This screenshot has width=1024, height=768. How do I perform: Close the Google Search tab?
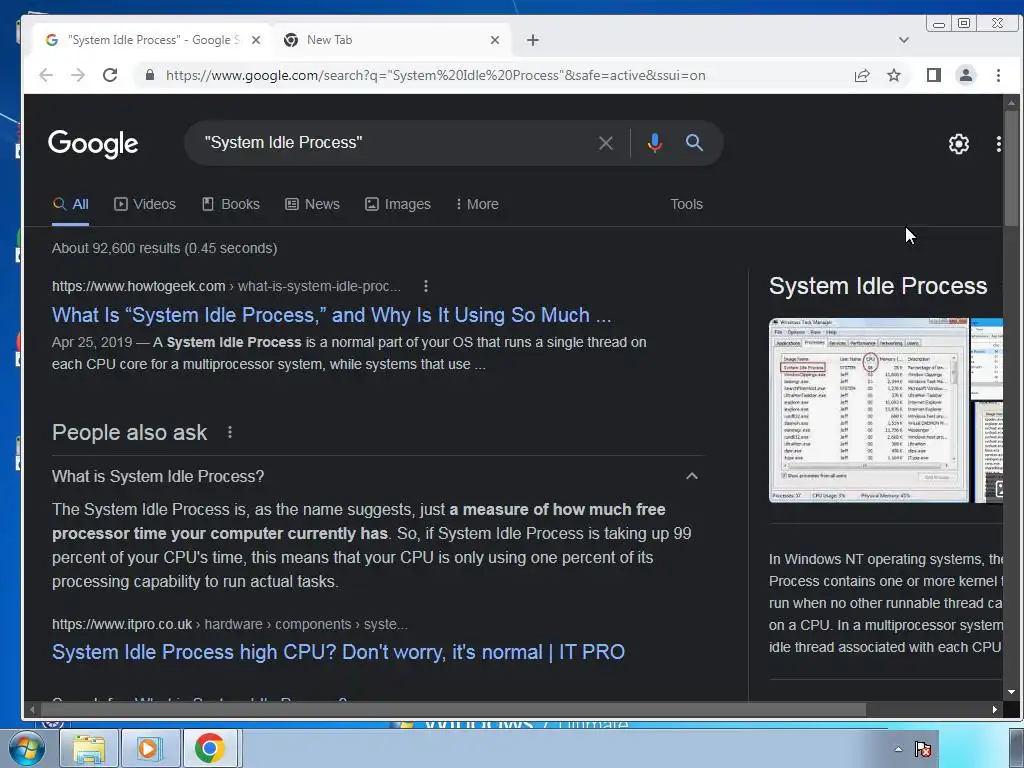click(256, 40)
